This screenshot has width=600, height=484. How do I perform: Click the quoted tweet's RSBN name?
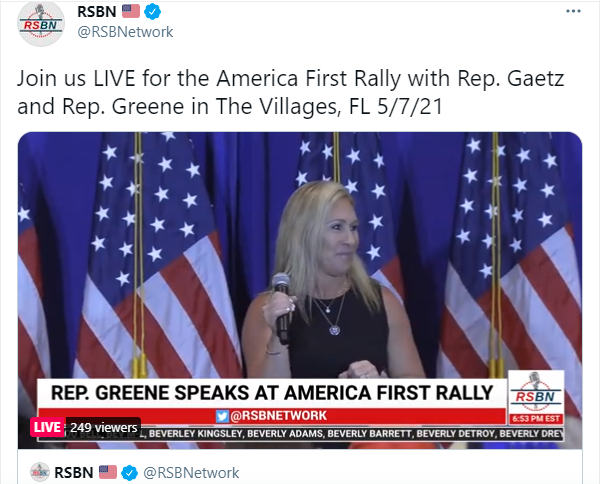click(x=74, y=473)
